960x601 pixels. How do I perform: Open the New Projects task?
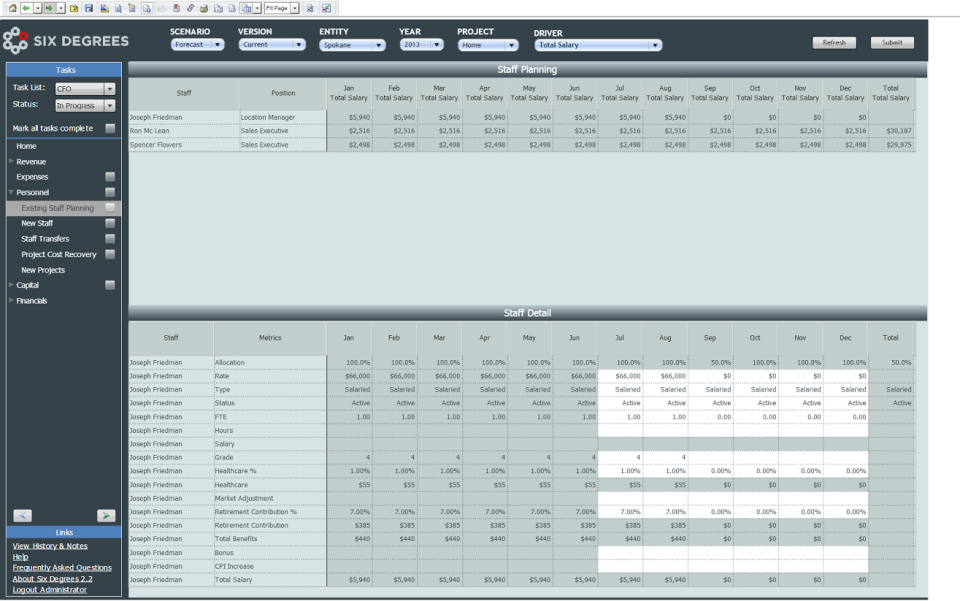click(x=43, y=270)
